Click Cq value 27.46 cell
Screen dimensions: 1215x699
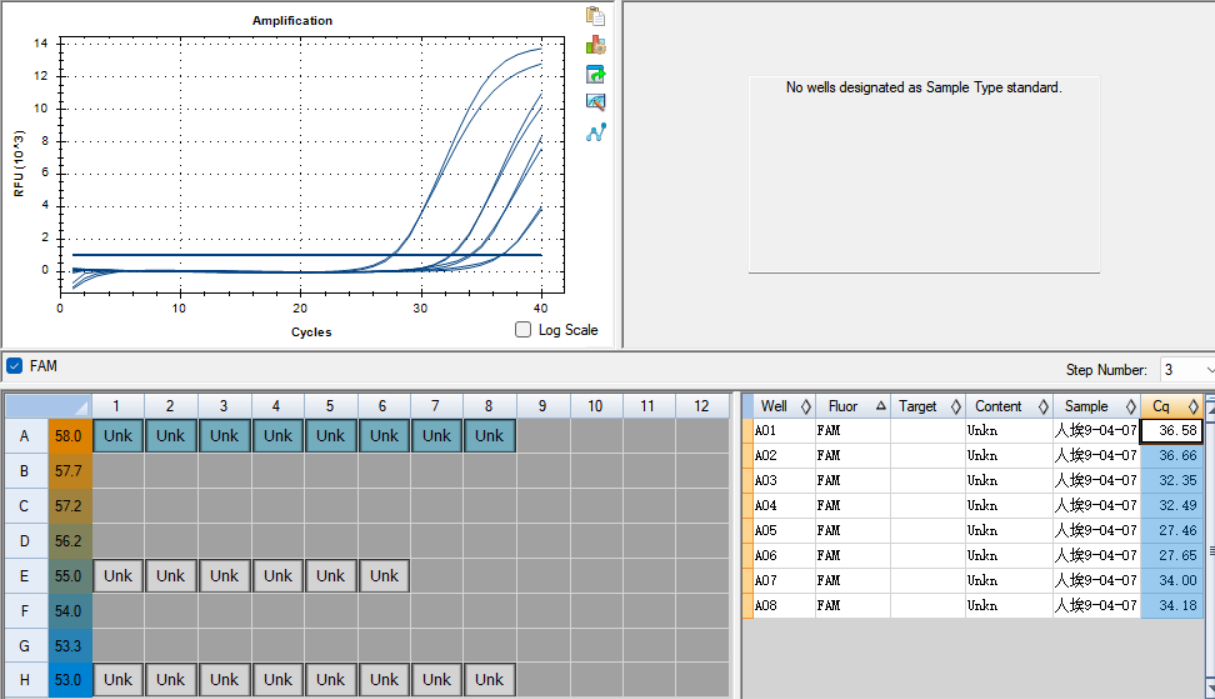[x=1172, y=531]
